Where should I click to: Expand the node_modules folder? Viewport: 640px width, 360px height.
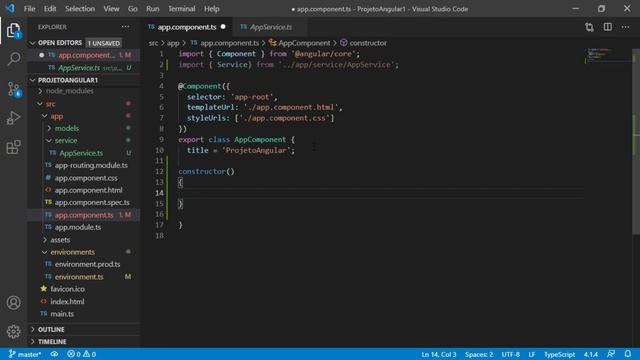69,91
